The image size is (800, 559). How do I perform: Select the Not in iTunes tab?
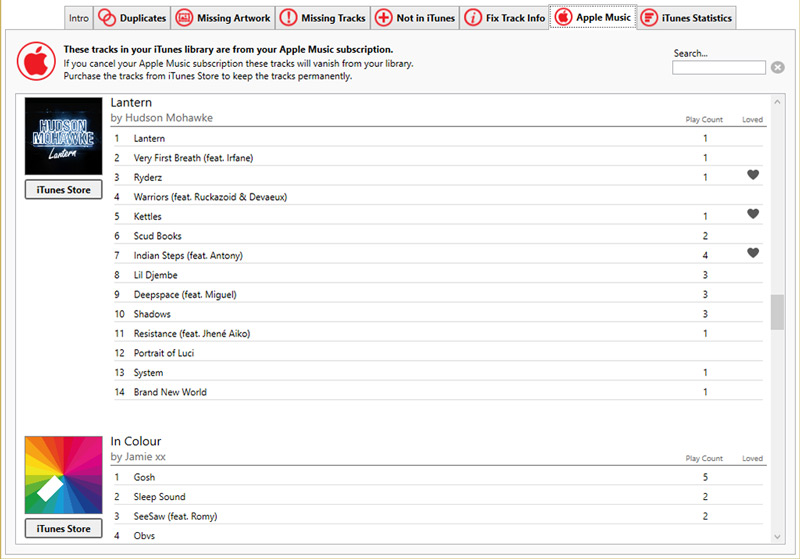coord(415,18)
